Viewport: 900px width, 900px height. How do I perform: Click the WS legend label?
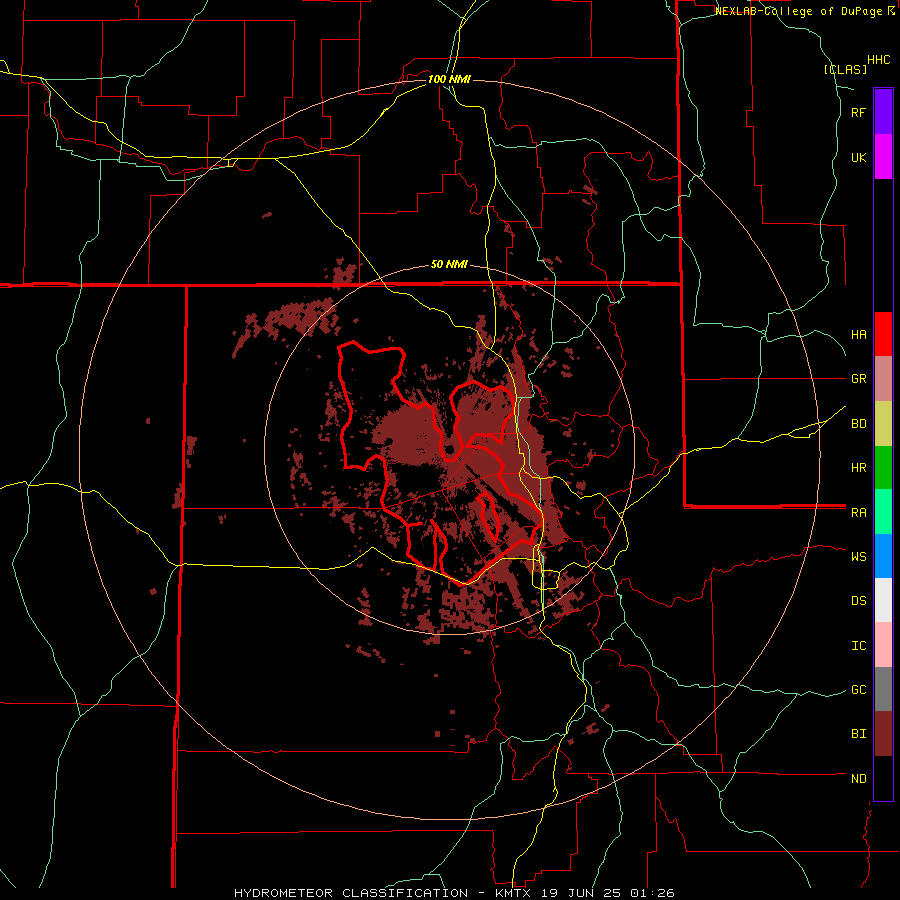point(858,557)
